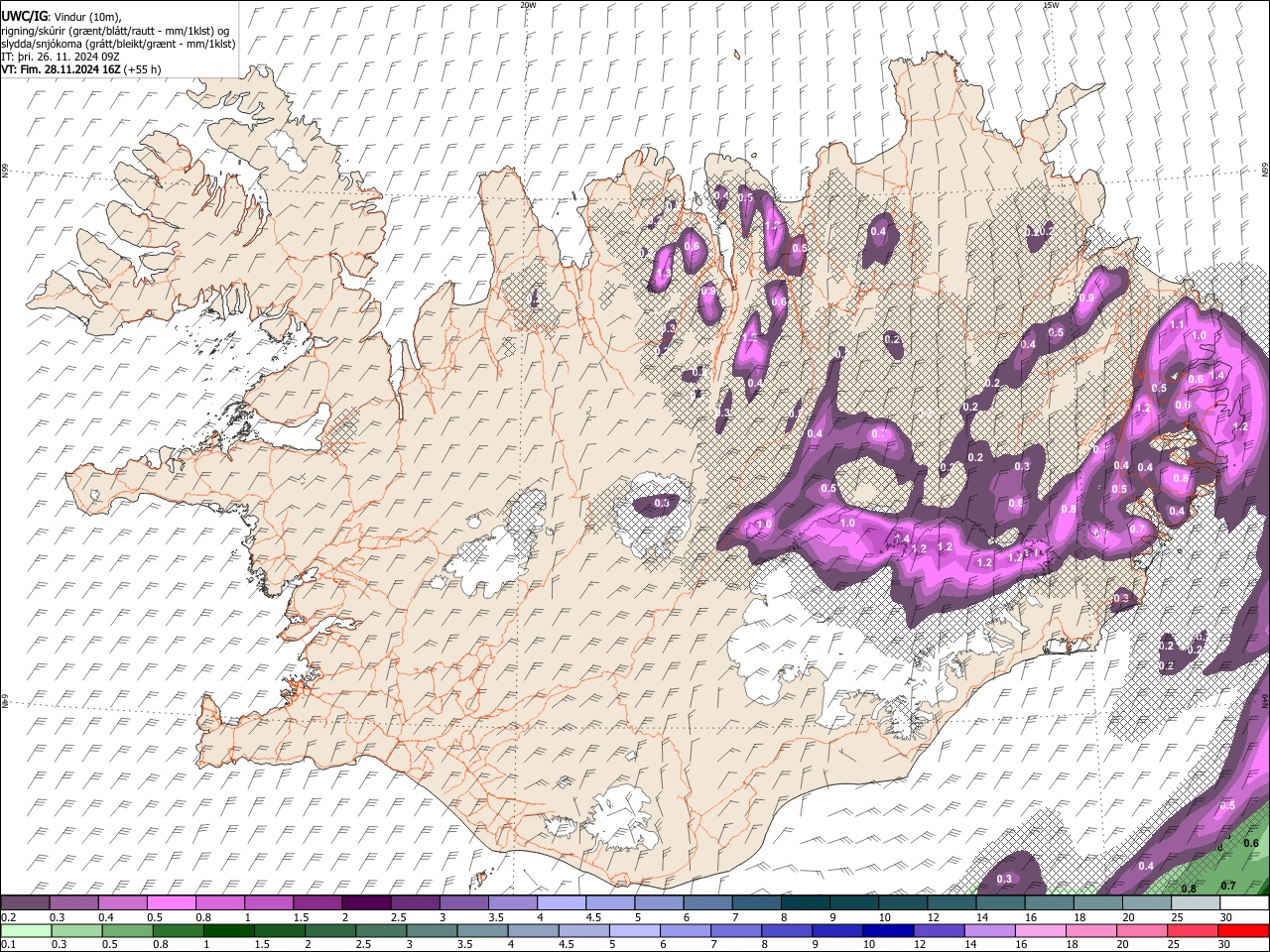The image size is (1270, 952).
Task: Click the rain scale swatch between 7 and 8
Action: tap(736, 931)
